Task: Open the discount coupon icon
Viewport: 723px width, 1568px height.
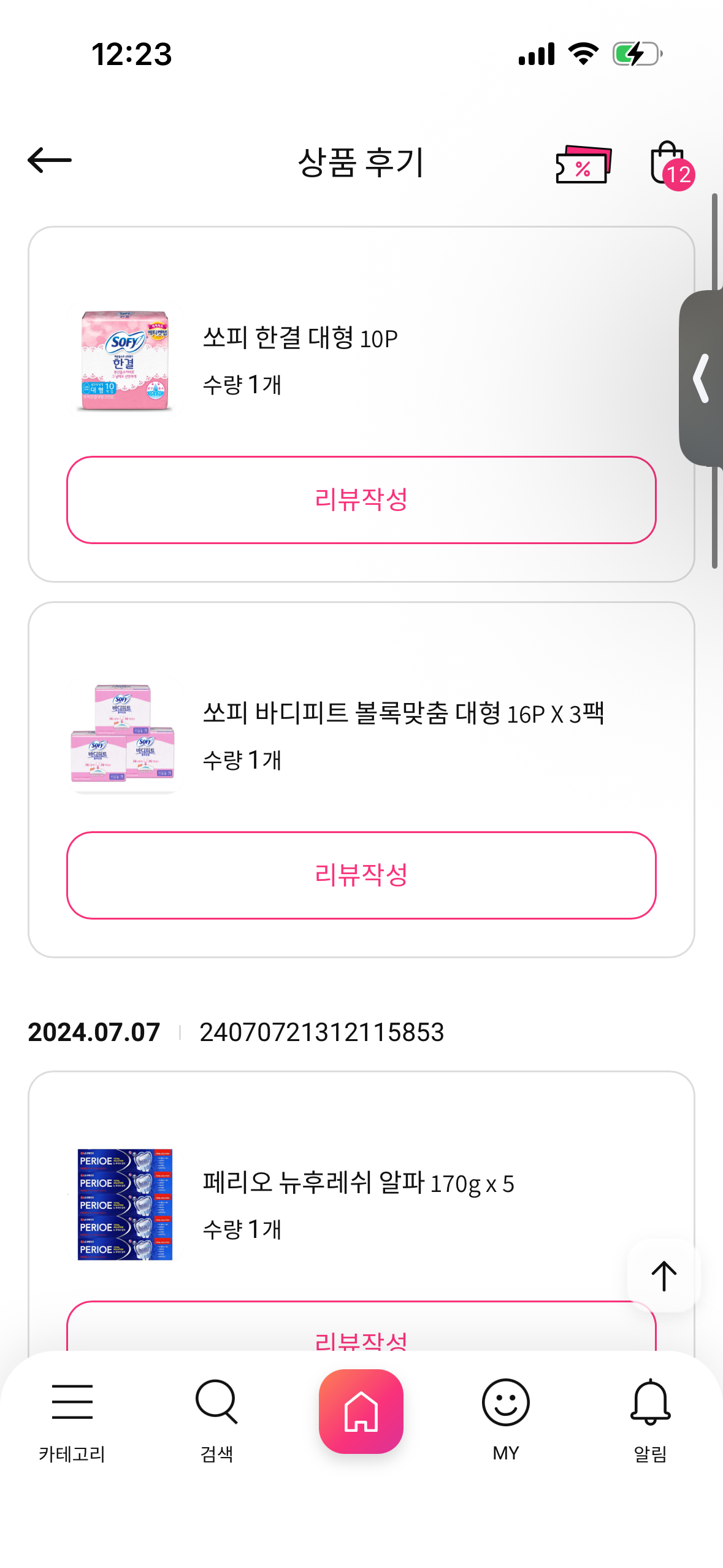Action: (x=583, y=164)
